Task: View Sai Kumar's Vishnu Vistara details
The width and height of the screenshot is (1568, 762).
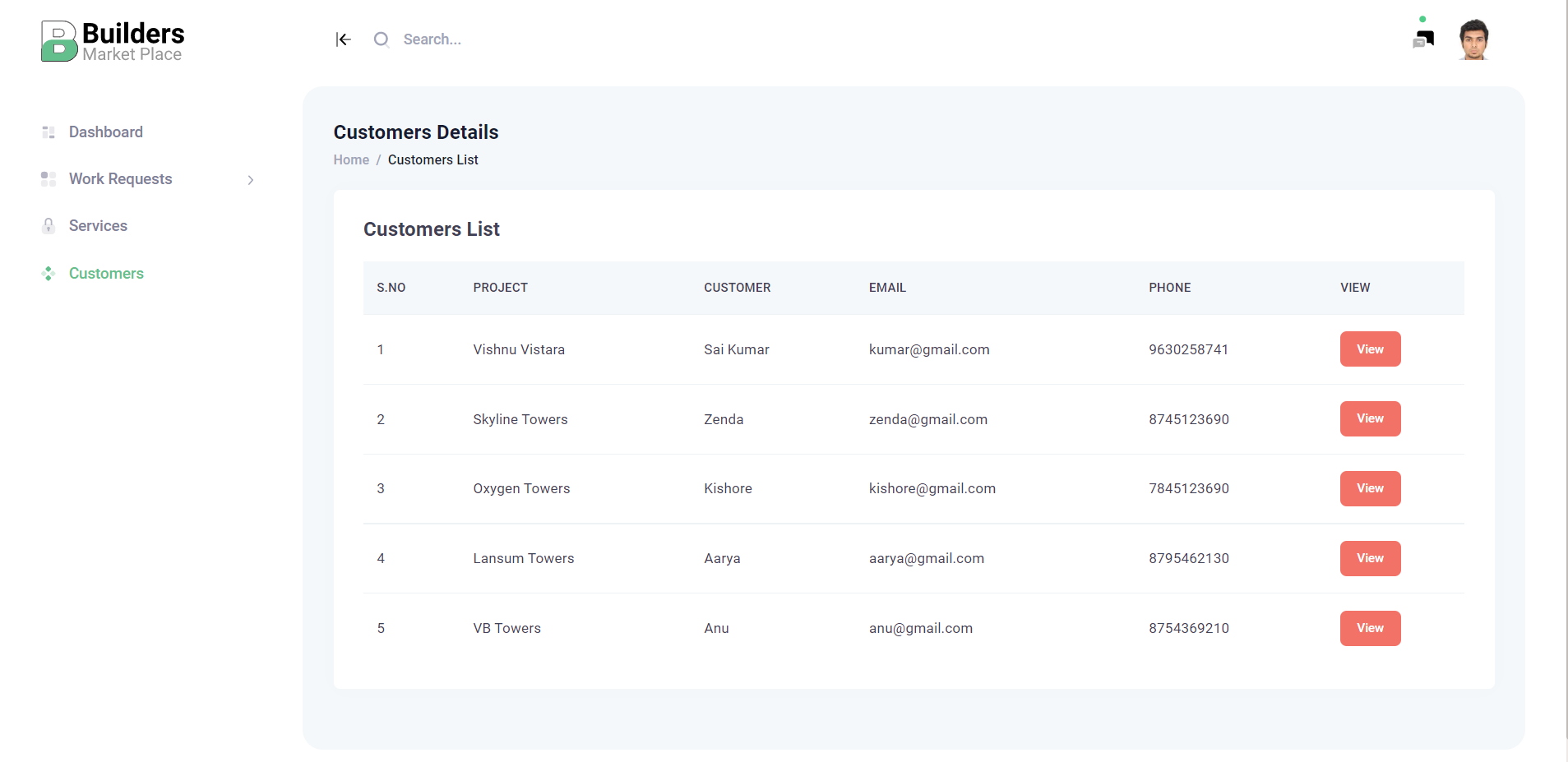Action: 1370,349
